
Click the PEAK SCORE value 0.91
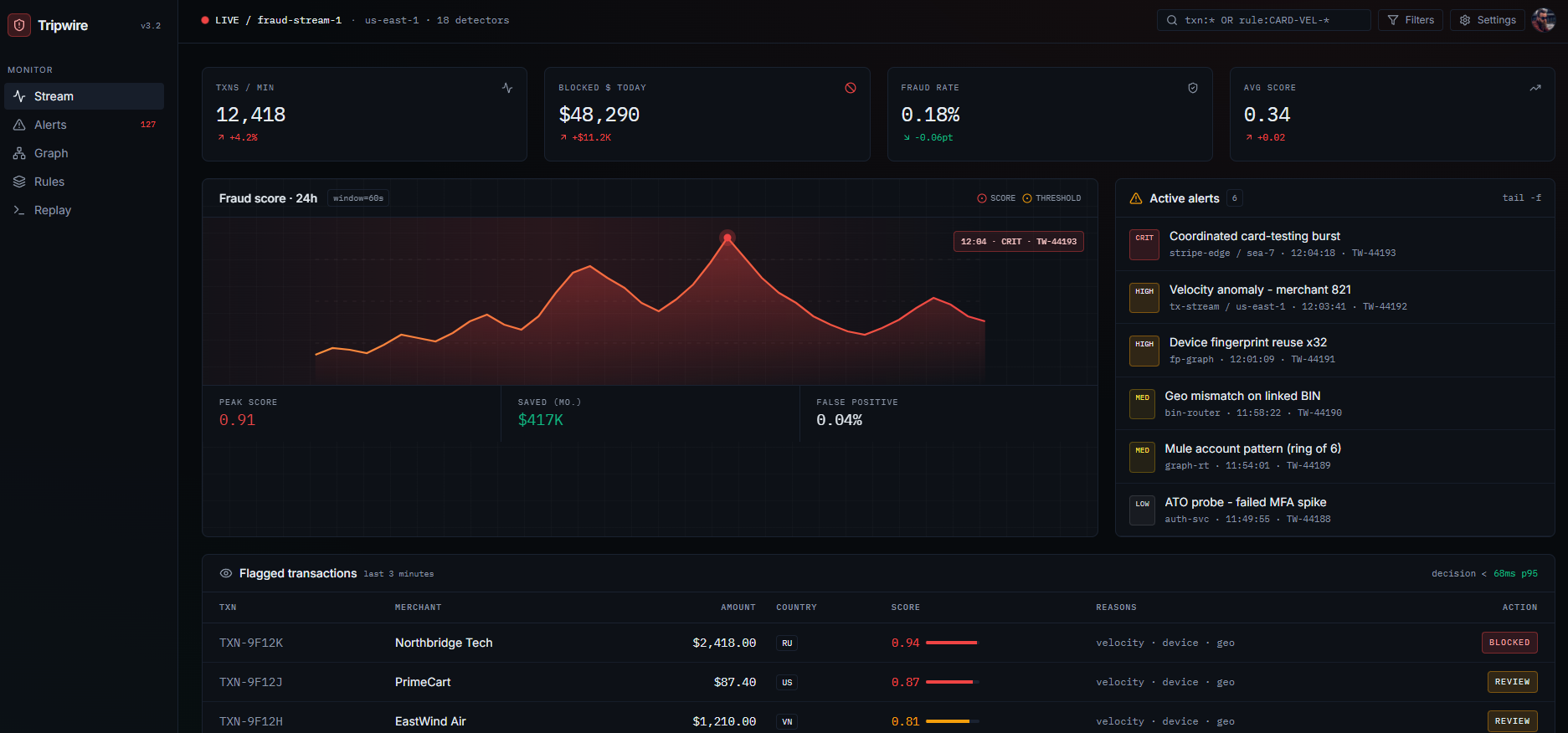tap(237, 420)
